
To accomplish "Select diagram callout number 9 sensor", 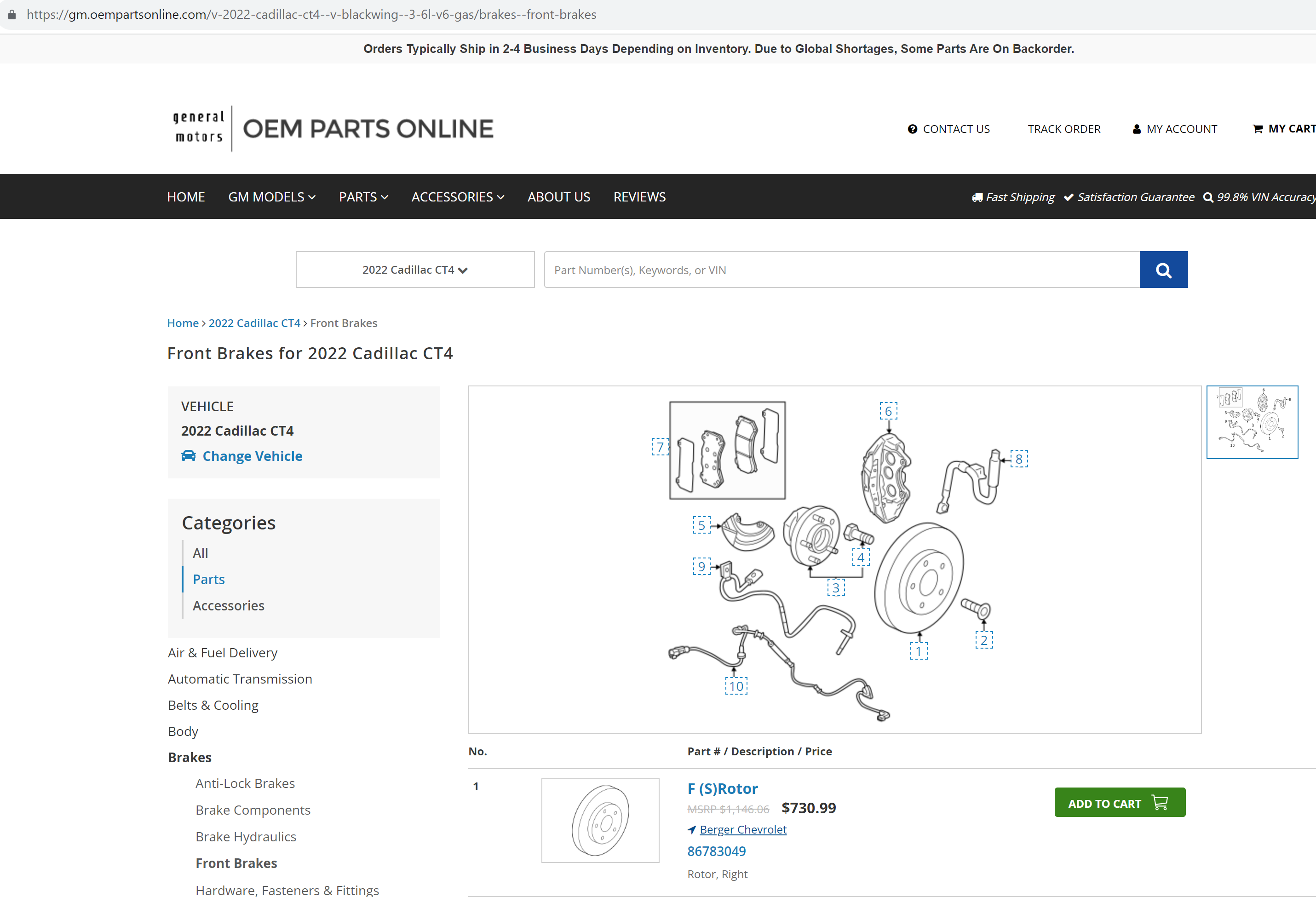I will coord(701,566).
